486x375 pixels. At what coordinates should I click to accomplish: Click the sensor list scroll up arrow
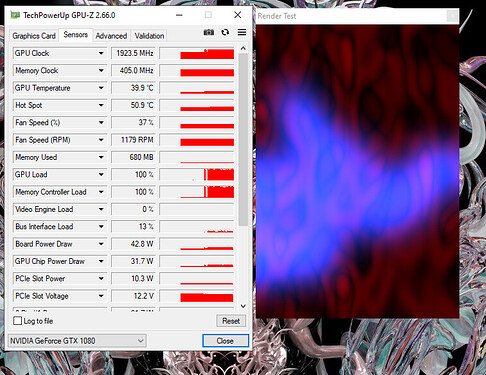point(243,49)
